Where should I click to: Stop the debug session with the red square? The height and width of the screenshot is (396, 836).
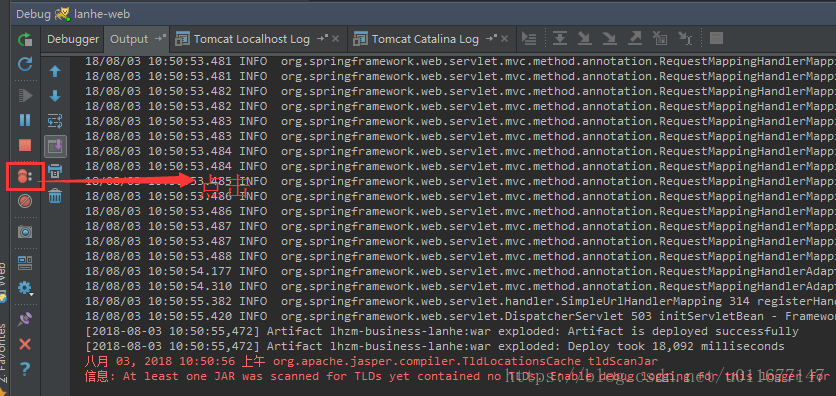25,145
